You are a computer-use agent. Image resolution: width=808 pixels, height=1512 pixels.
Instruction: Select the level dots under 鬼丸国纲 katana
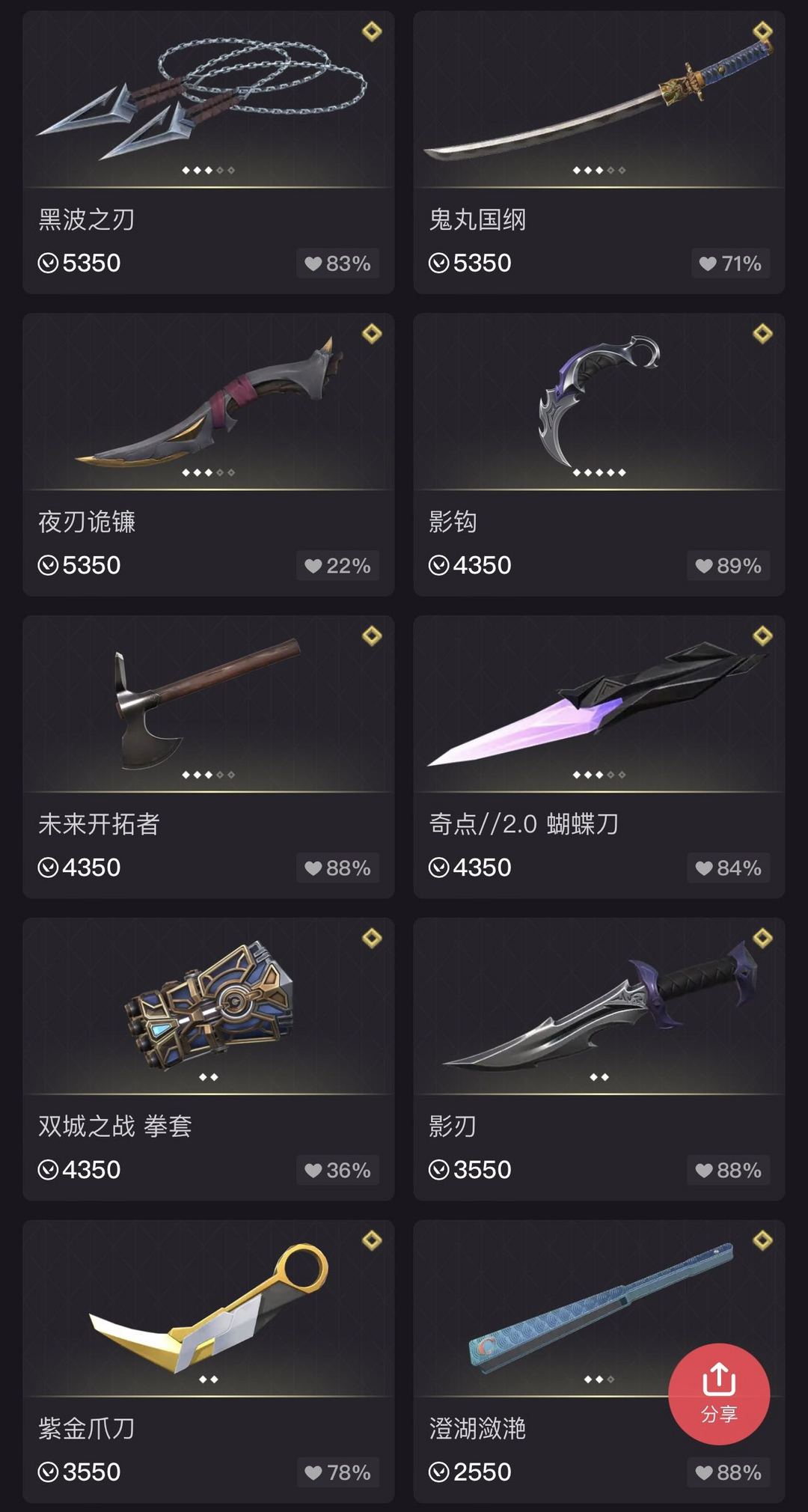(599, 171)
